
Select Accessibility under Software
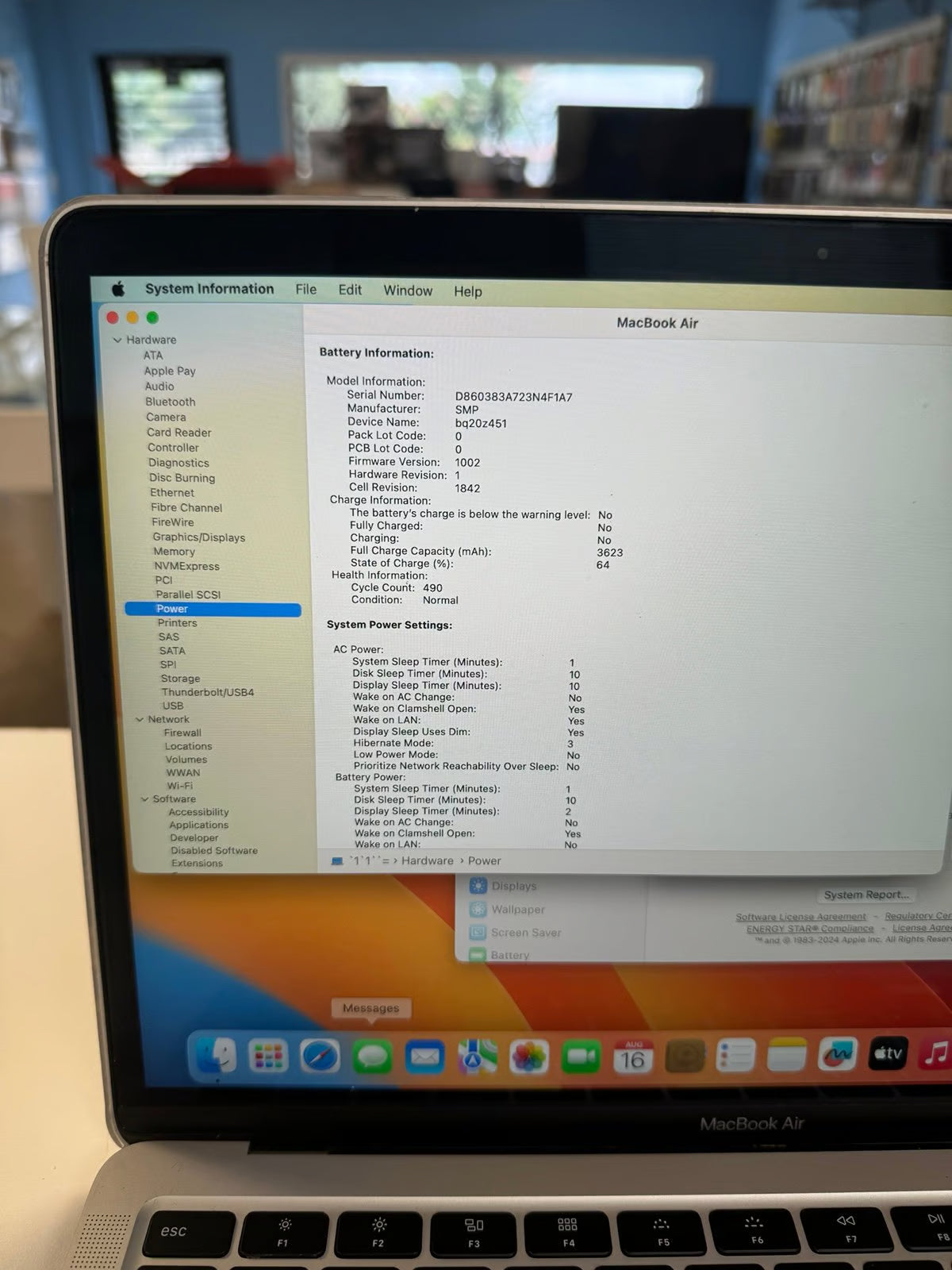pos(198,812)
